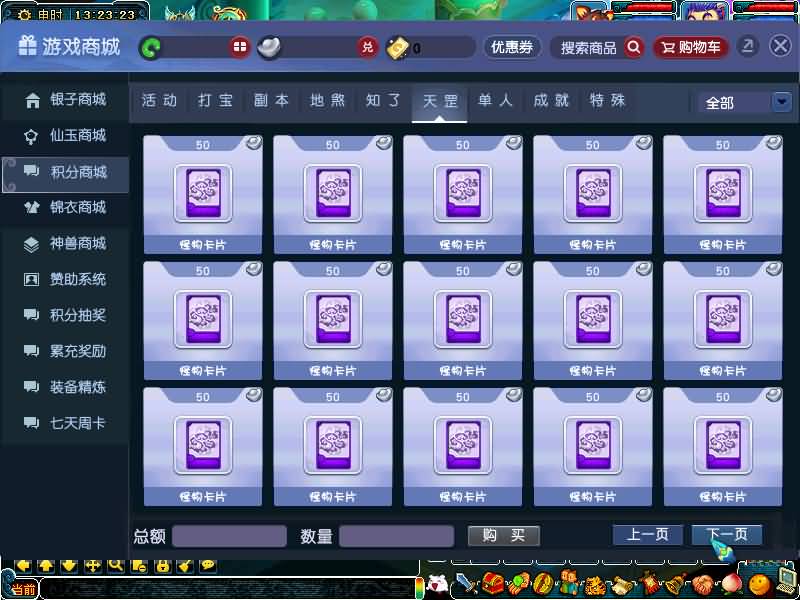Click the red recharge plus icon

click(x=239, y=47)
